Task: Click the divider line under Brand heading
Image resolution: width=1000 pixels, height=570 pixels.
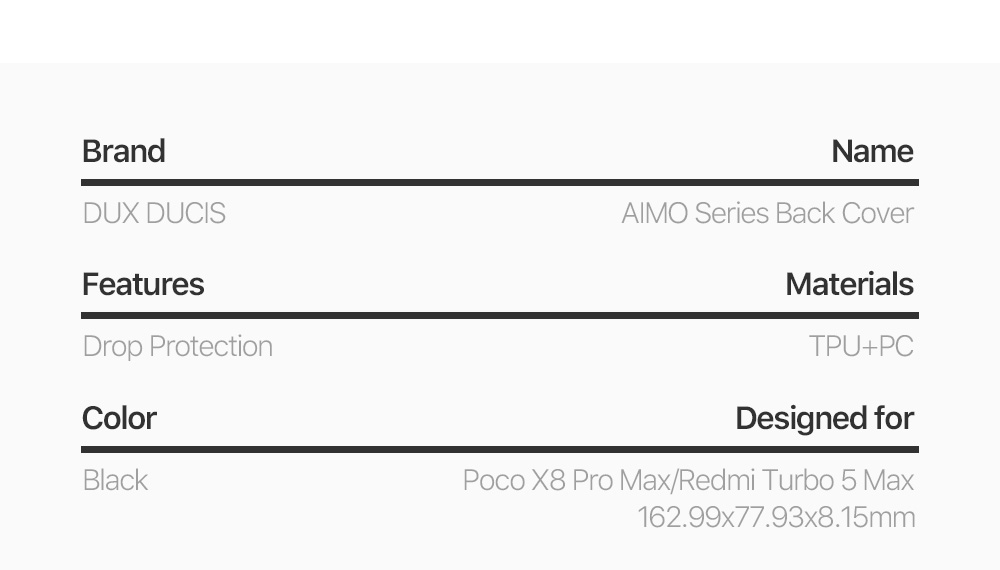Action: coord(500,183)
